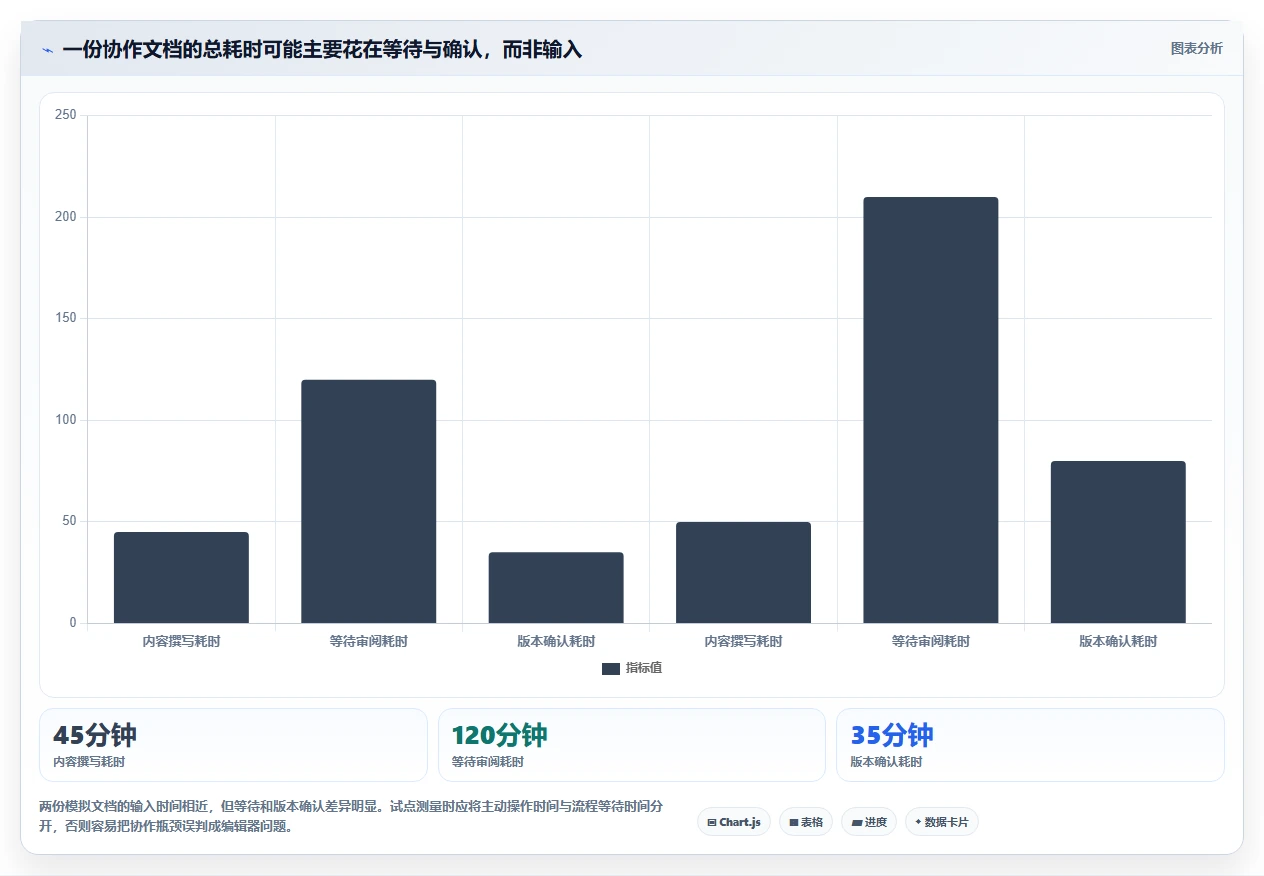Click the chart title 一份协作文档的总耗时

coord(322,50)
